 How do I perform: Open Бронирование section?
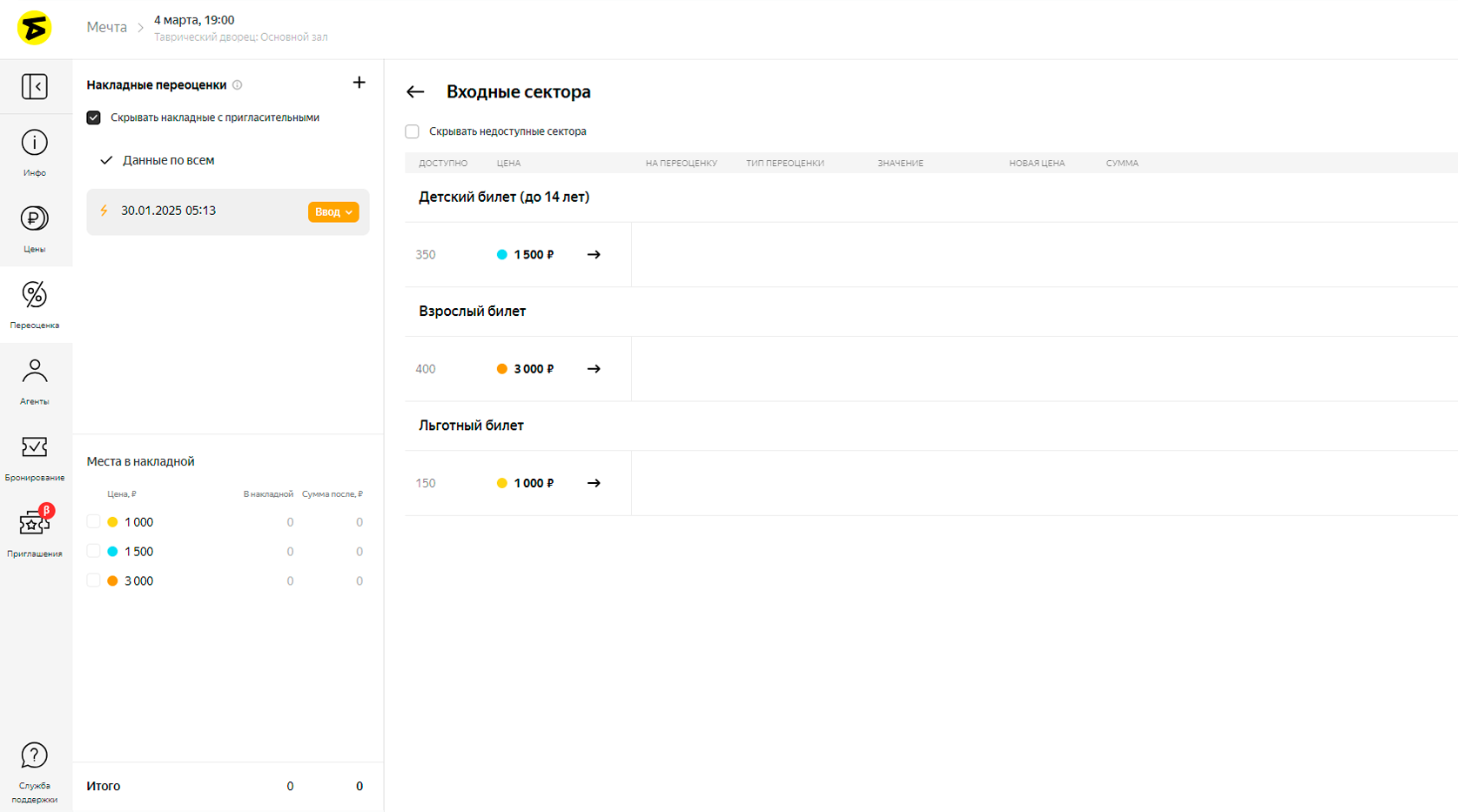pyautogui.click(x=35, y=457)
